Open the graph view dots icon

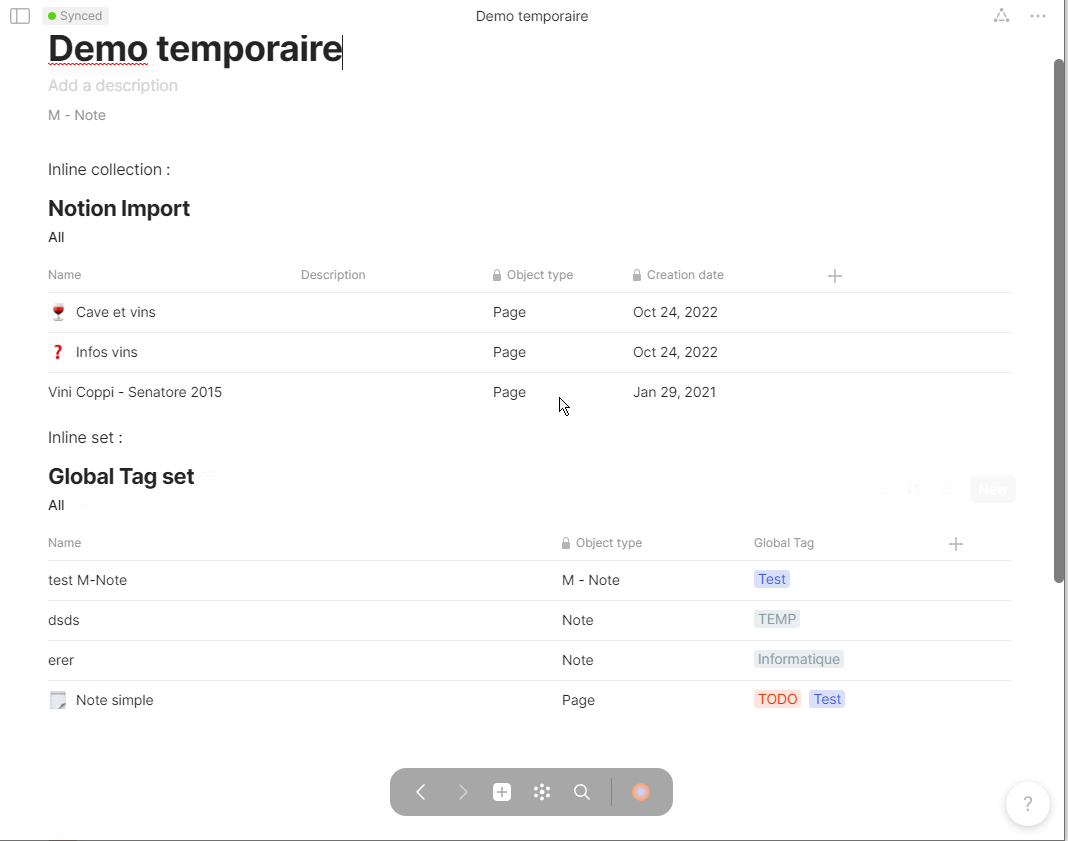click(x=542, y=792)
